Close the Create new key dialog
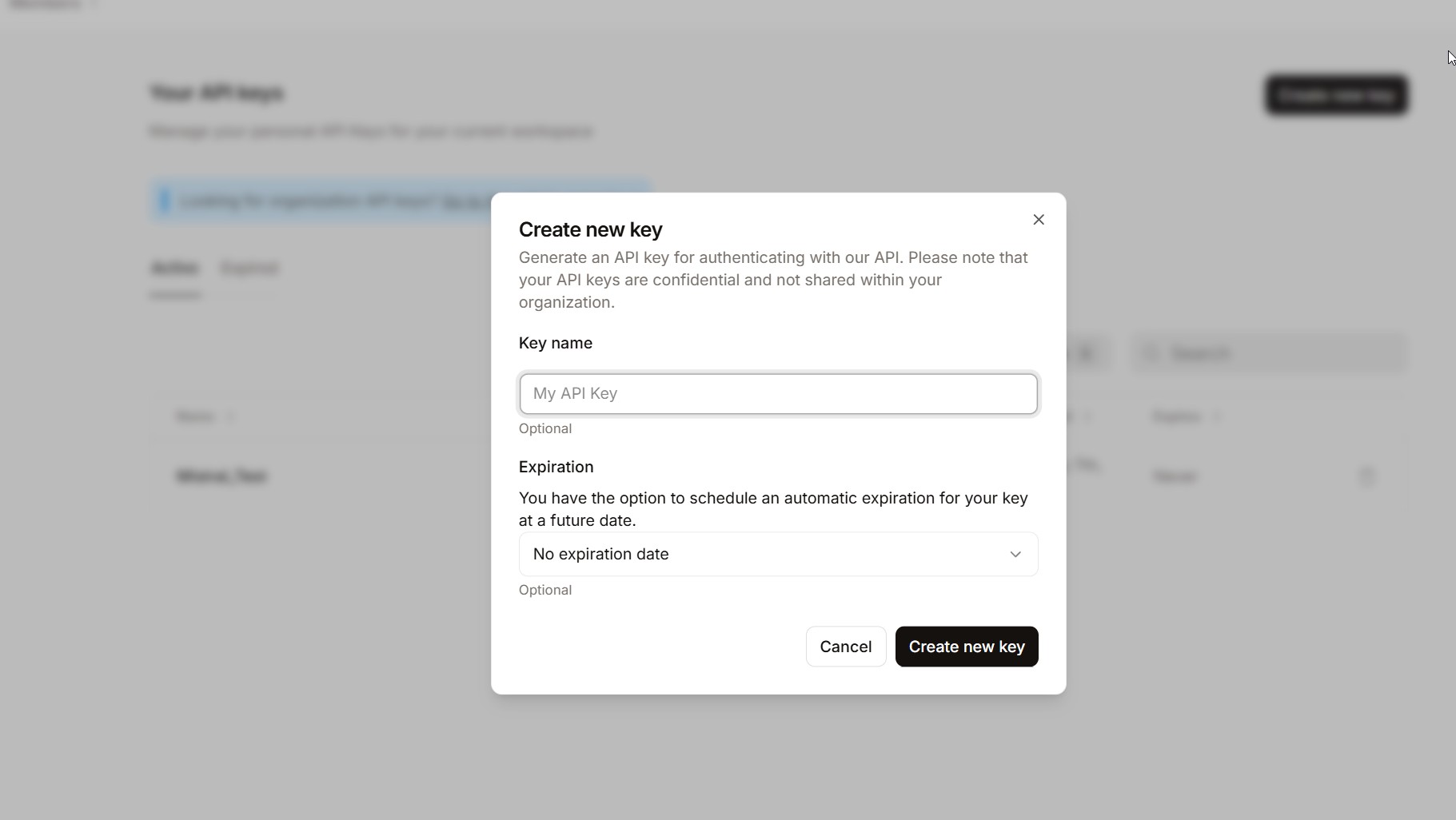 1038,220
